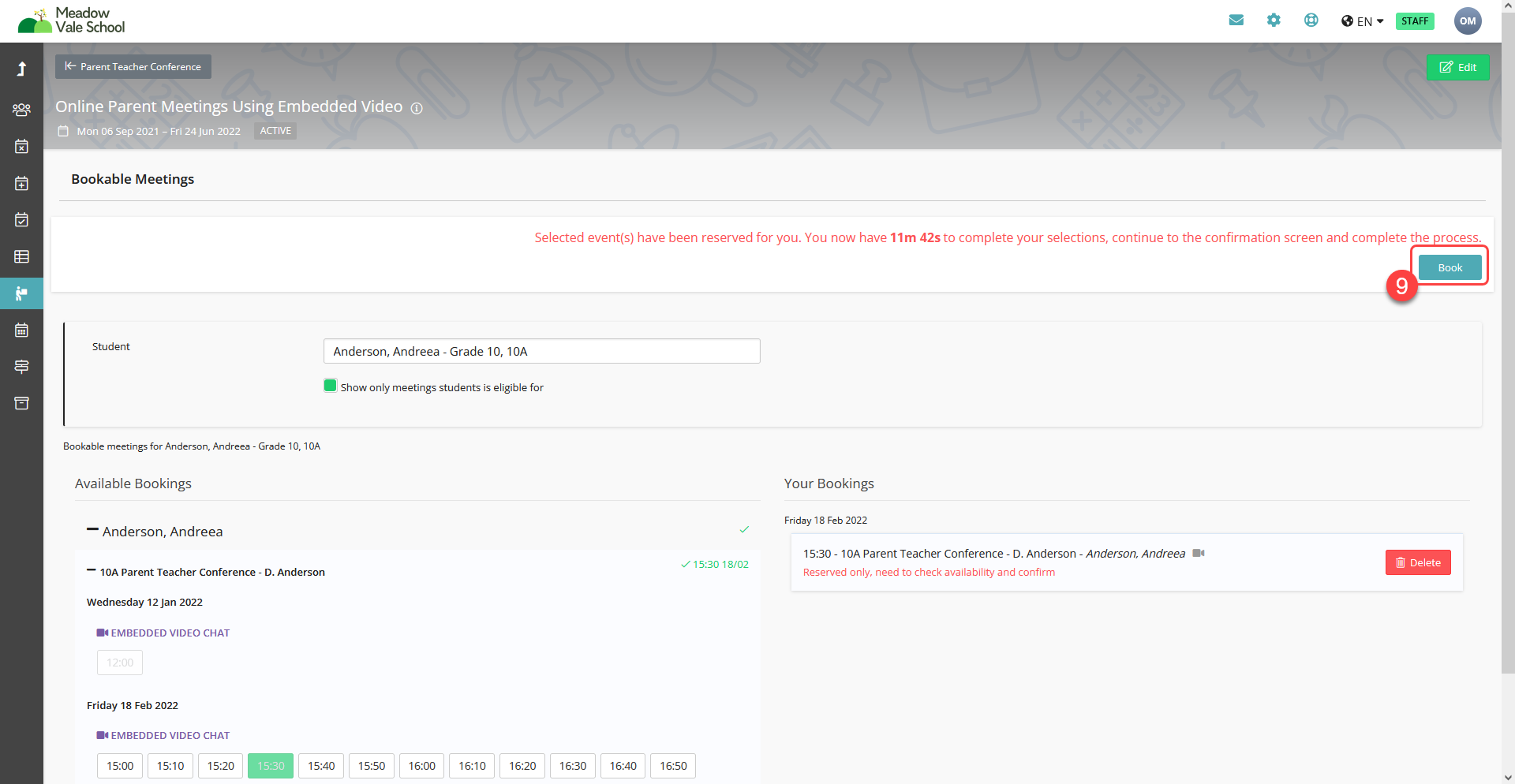This screenshot has height=784, width=1515.
Task: Toggle 'Show only meetings students is eligible for'
Action: click(x=331, y=386)
